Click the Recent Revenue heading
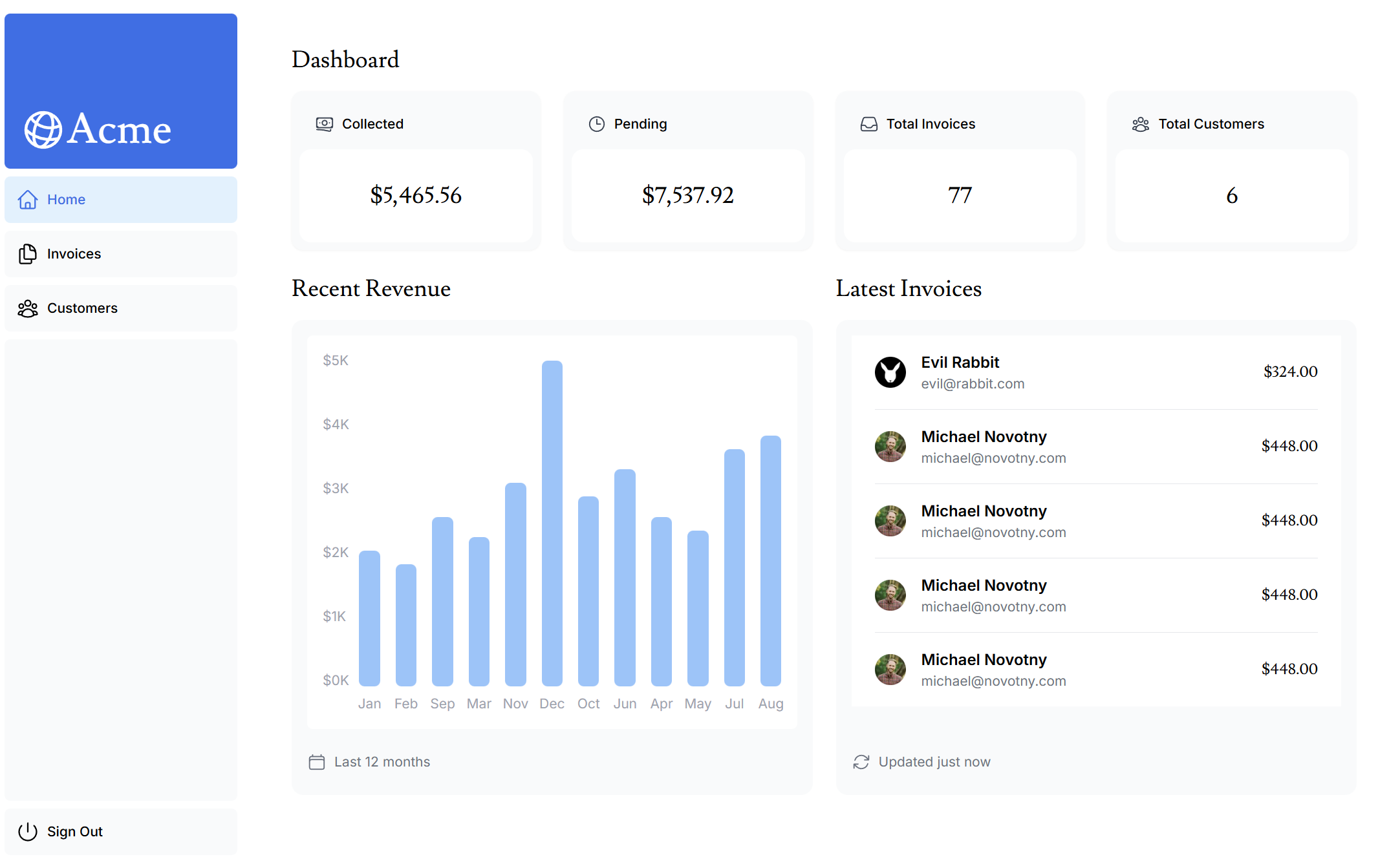Screen dimensions: 1400x868 click(x=371, y=289)
